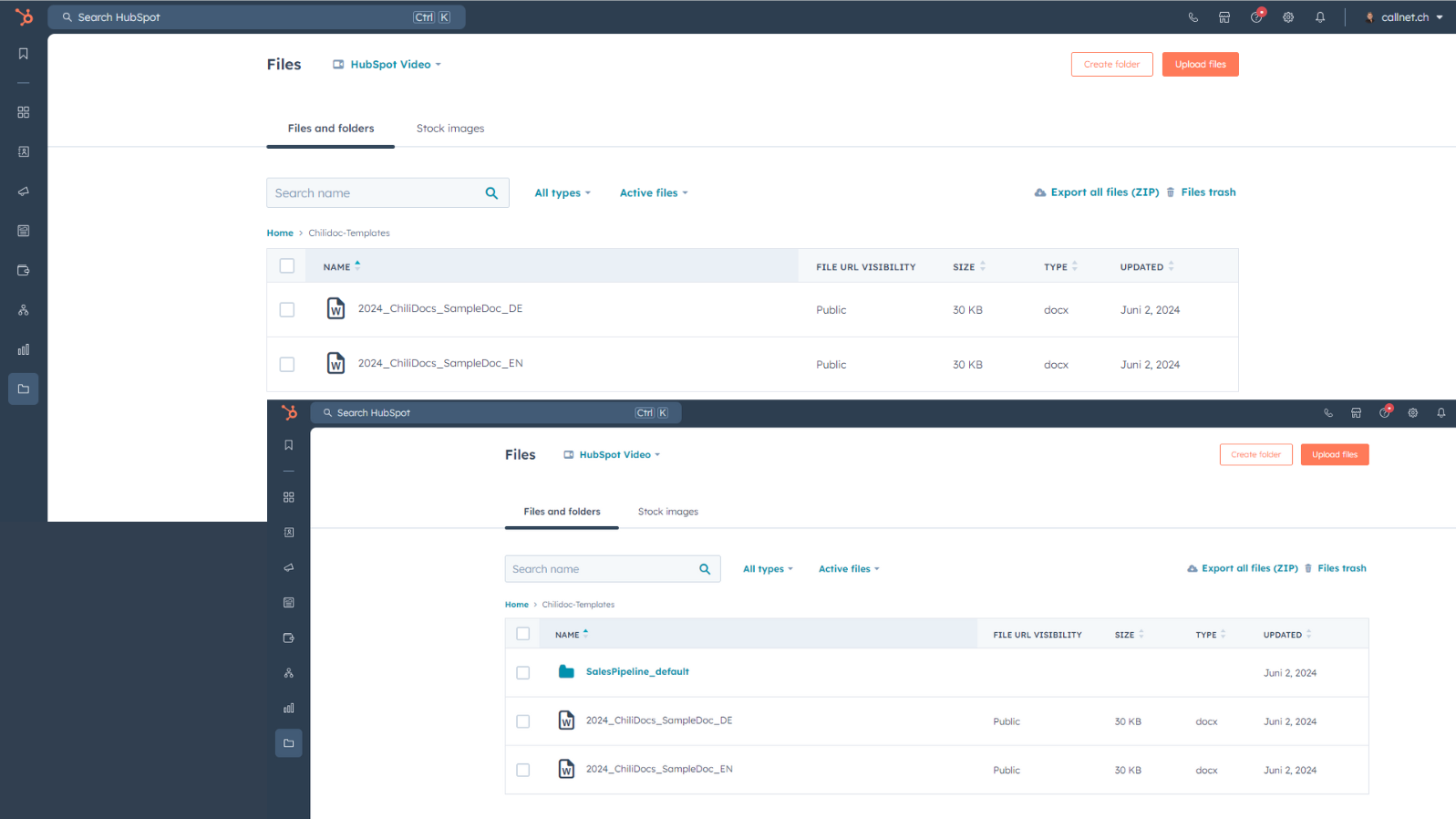Click Create folder button in the lower window
Viewport: 1456px width, 819px height.
(x=1256, y=454)
